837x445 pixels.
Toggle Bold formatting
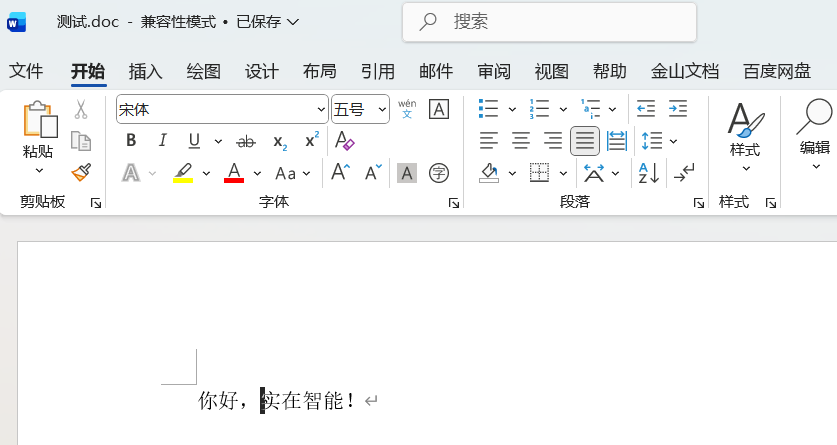tap(131, 141)
